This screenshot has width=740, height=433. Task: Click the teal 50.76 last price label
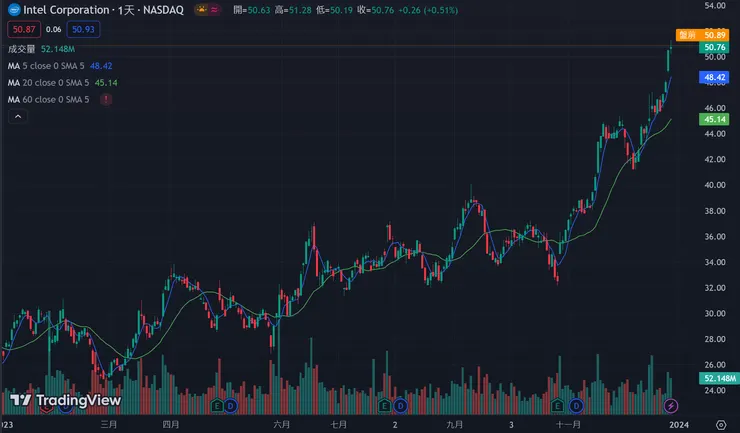point(714,47)
